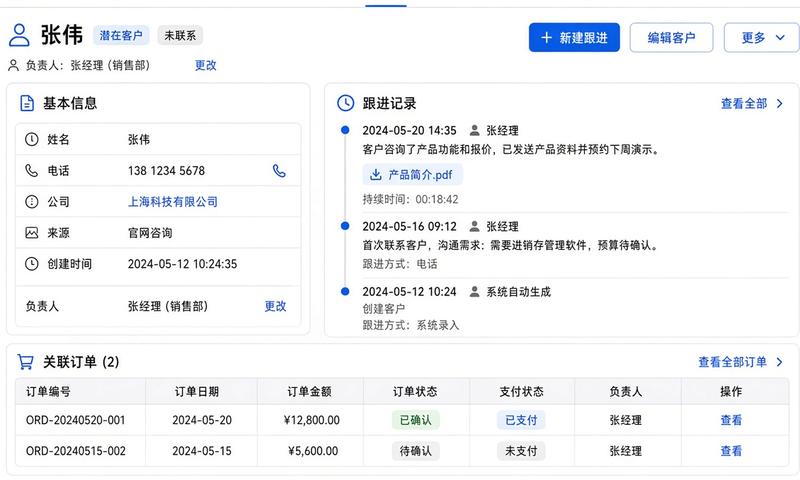The image size is (800, 480).
Task: Click the icon in the 公司 row
Action: [32, 201]
